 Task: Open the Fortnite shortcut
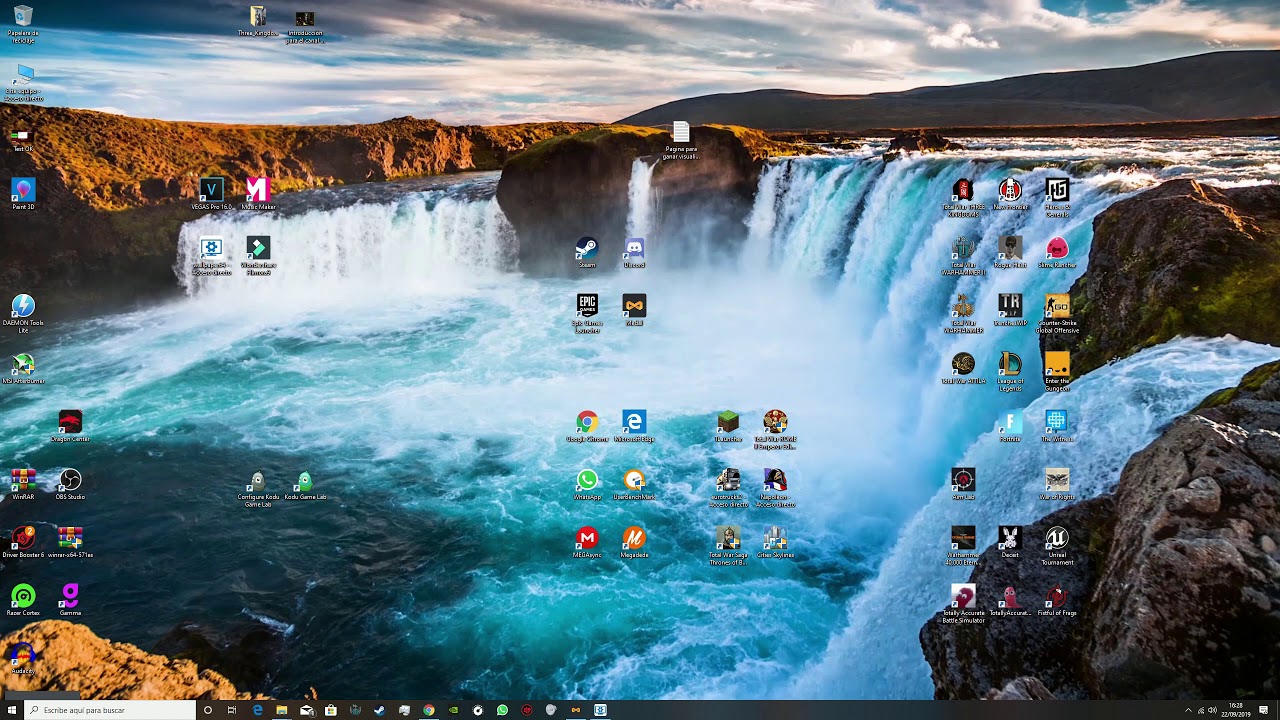click(1010, 426)
